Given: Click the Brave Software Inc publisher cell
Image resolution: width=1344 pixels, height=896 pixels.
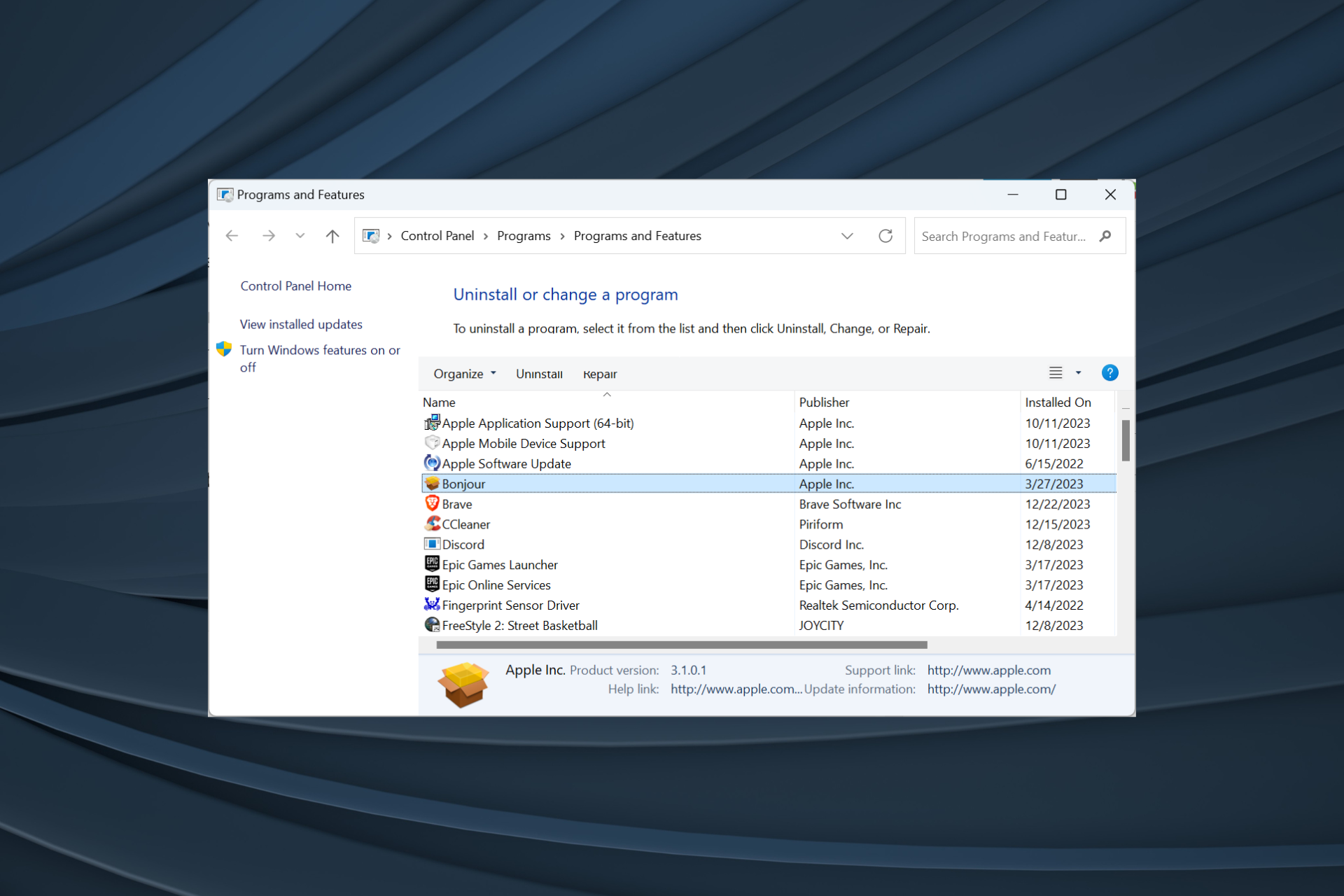Looking at the screenshot, I should (x=850, y=504).
